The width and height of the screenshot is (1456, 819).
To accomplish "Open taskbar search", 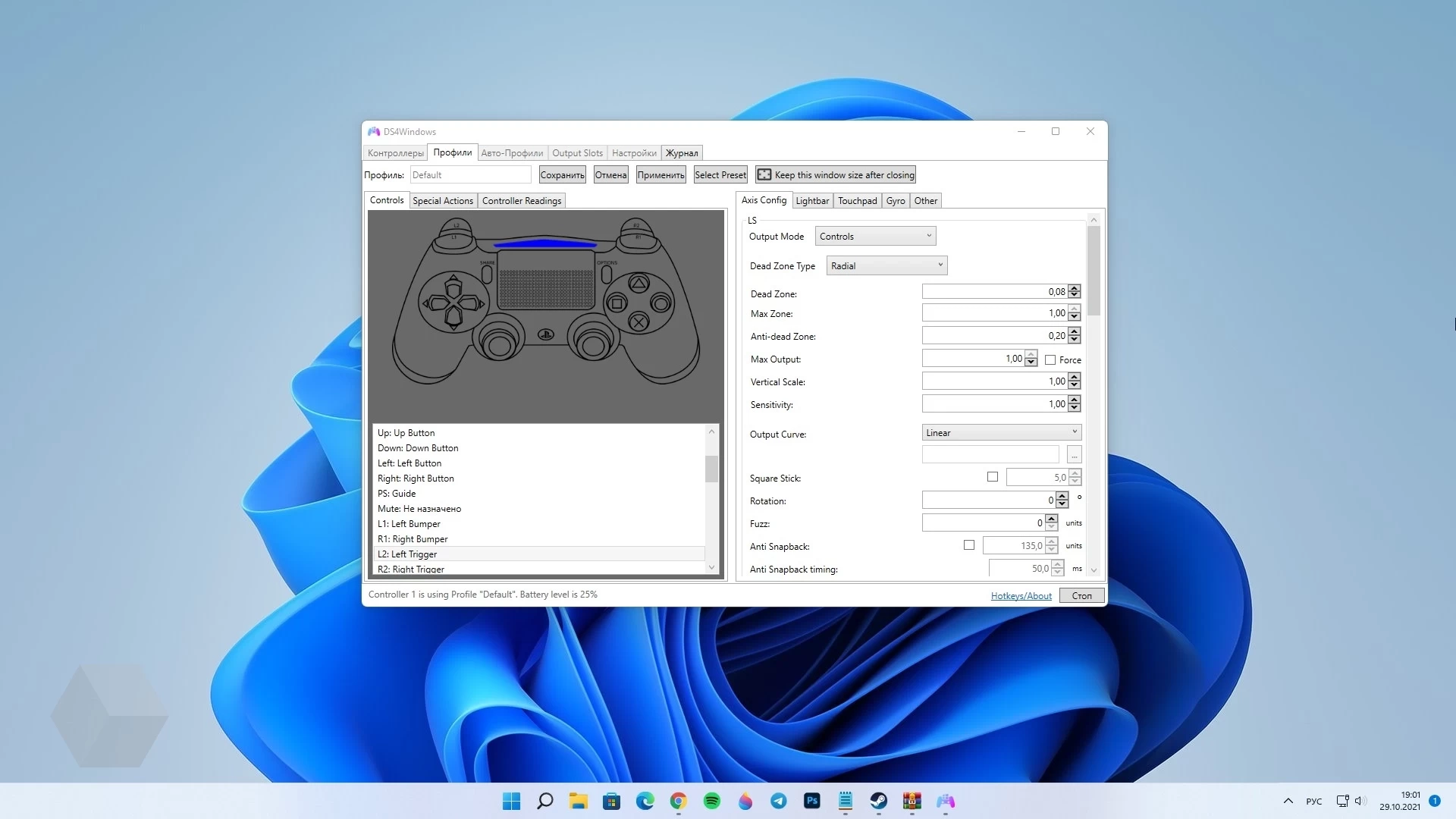I will coord(545,801).
